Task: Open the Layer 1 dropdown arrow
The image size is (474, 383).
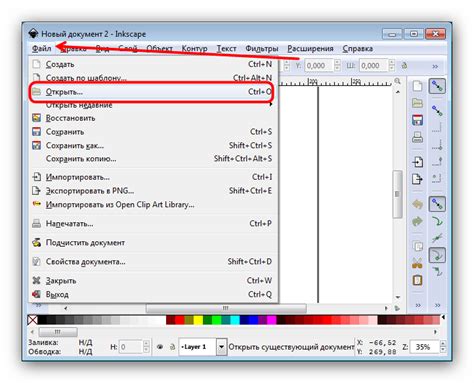Action: [221, 347]
